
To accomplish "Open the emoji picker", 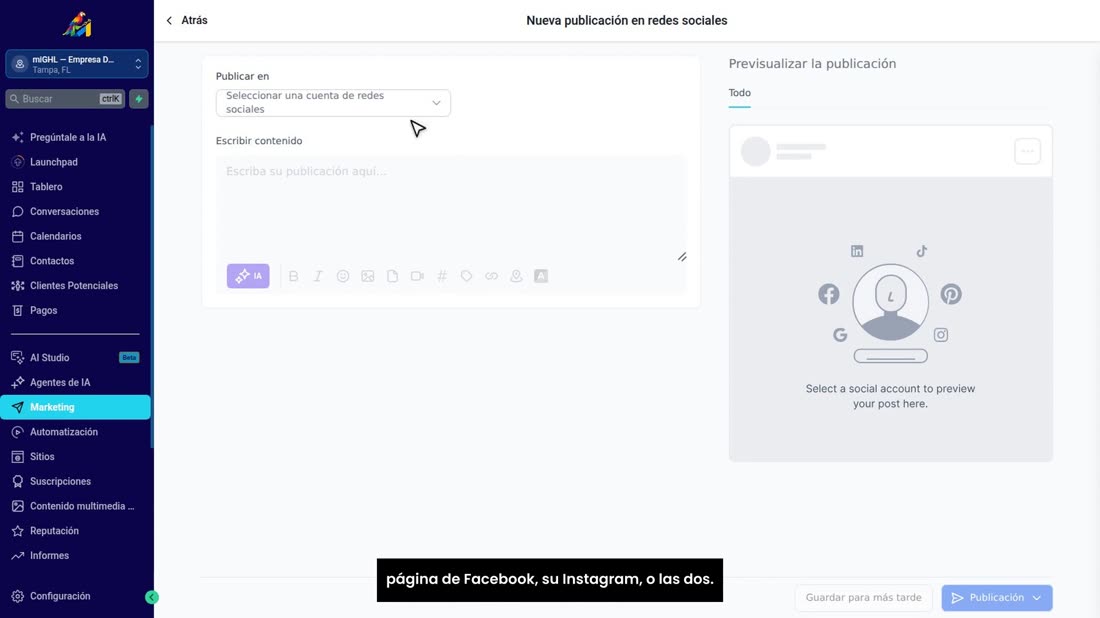I will click(342, 276).
